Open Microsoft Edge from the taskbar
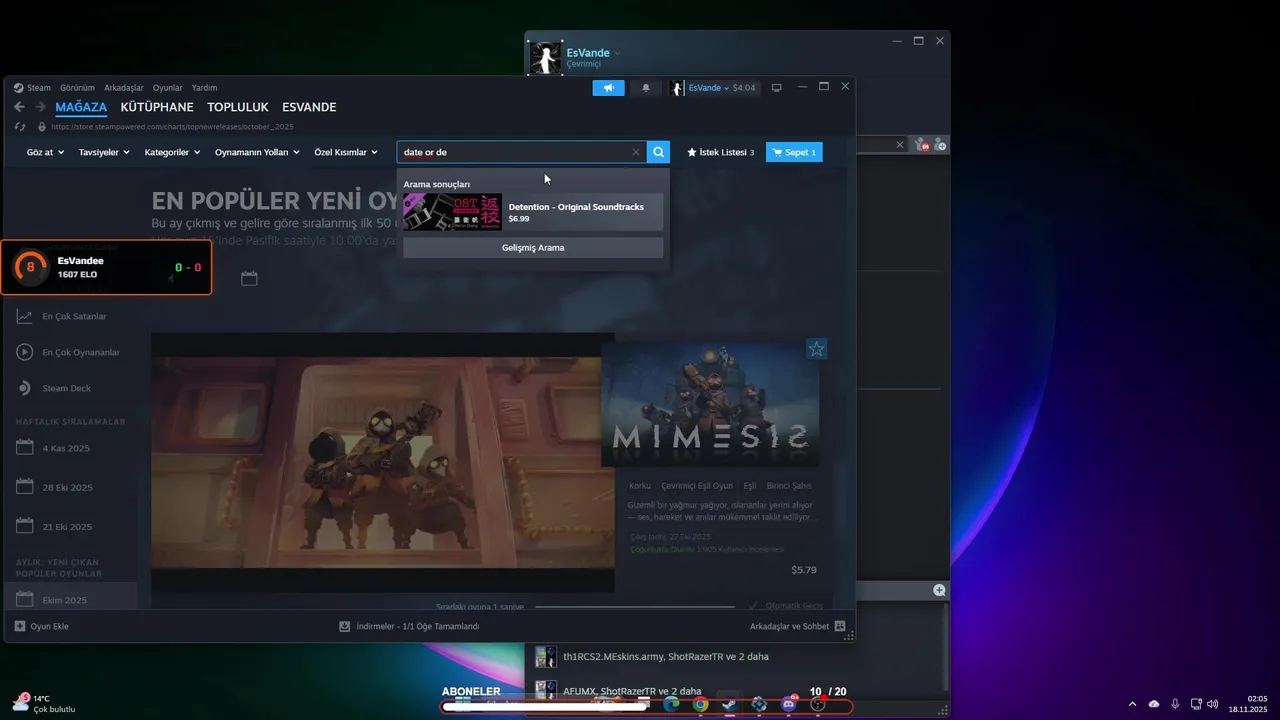 (x=671, y=704)
